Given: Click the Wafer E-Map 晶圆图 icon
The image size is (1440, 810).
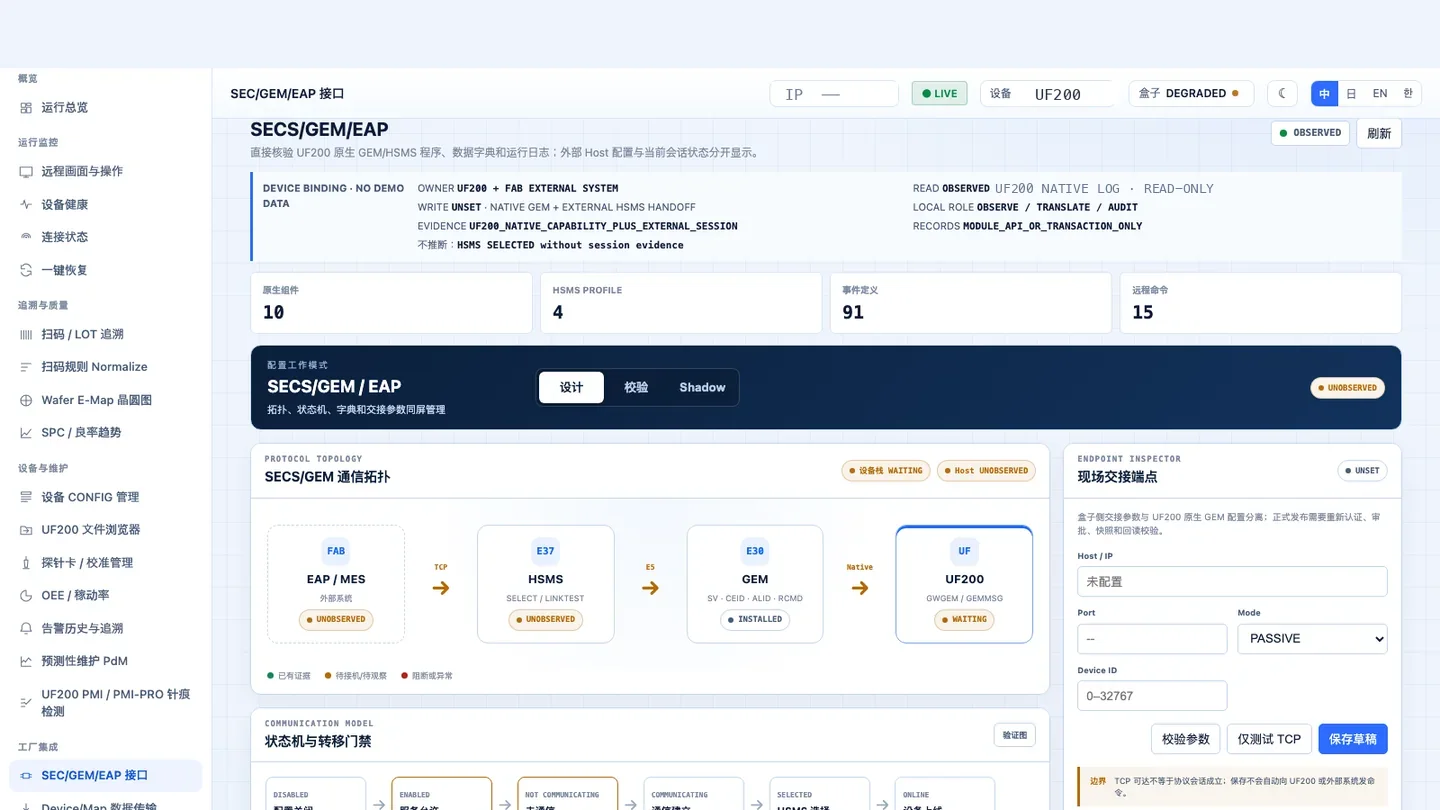Looking at the screenshot, I should click(x=26, y=400).
